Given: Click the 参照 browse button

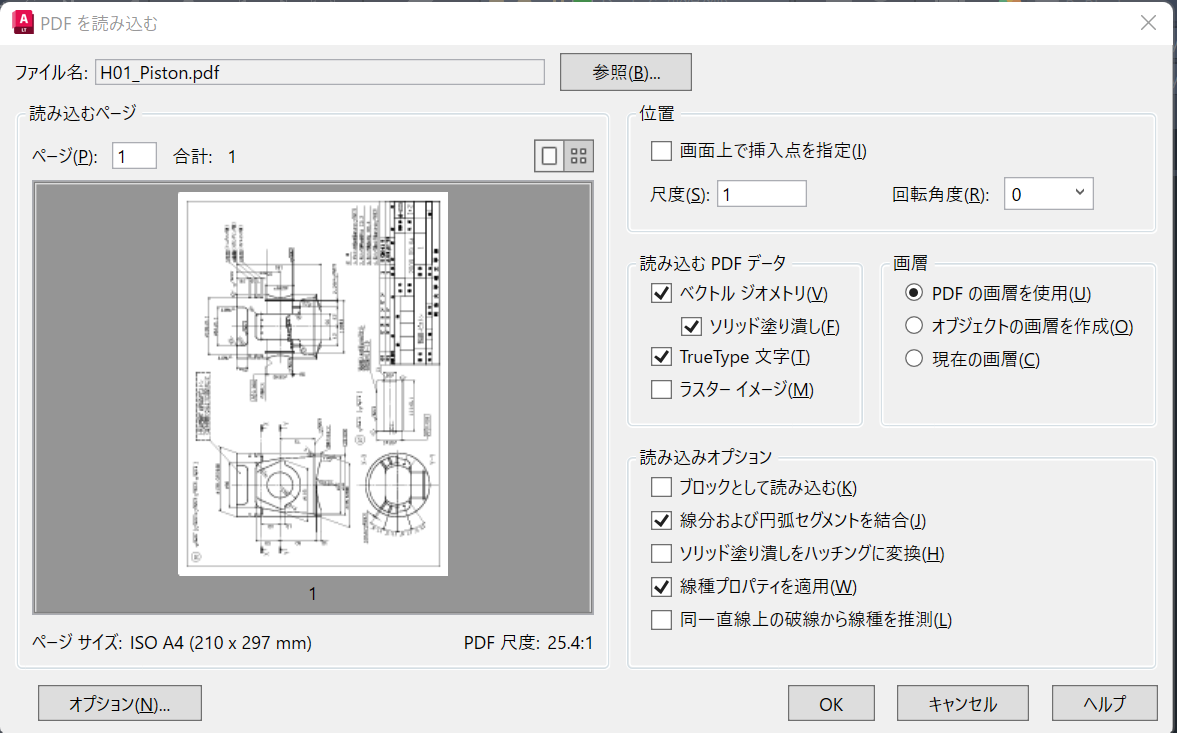Looking at the screenshot, I should 626,72.
